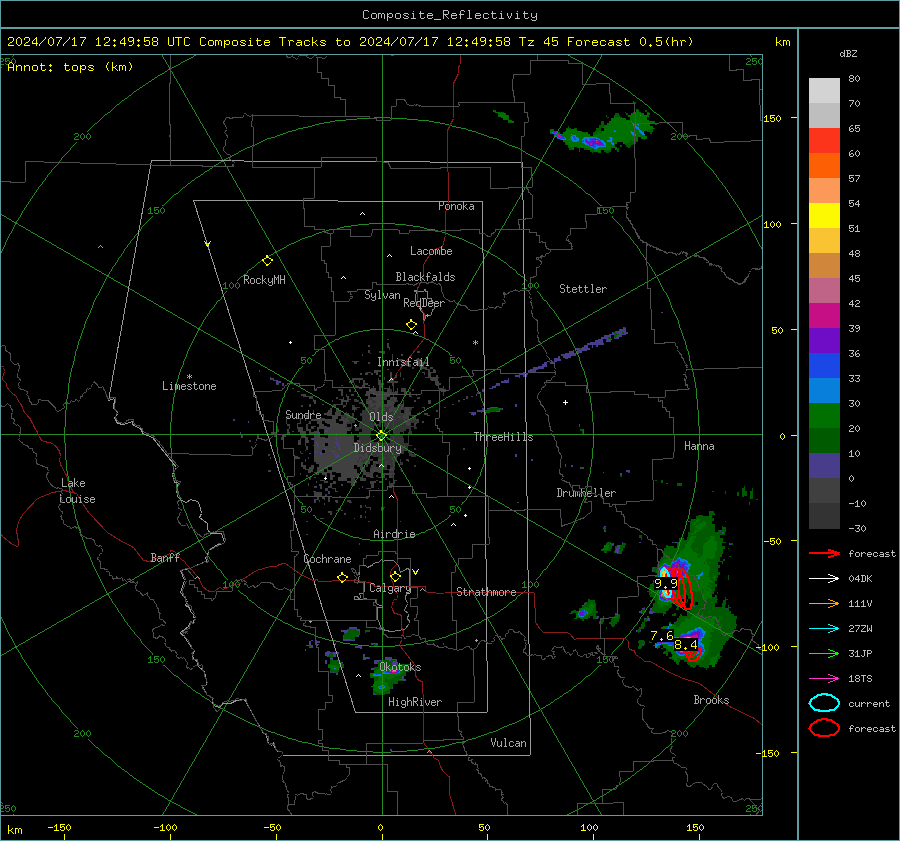This screenshot has width=900, height=841.
Task: Click the yellow diamond marker near Cochrane
Action: coord(343,578)
